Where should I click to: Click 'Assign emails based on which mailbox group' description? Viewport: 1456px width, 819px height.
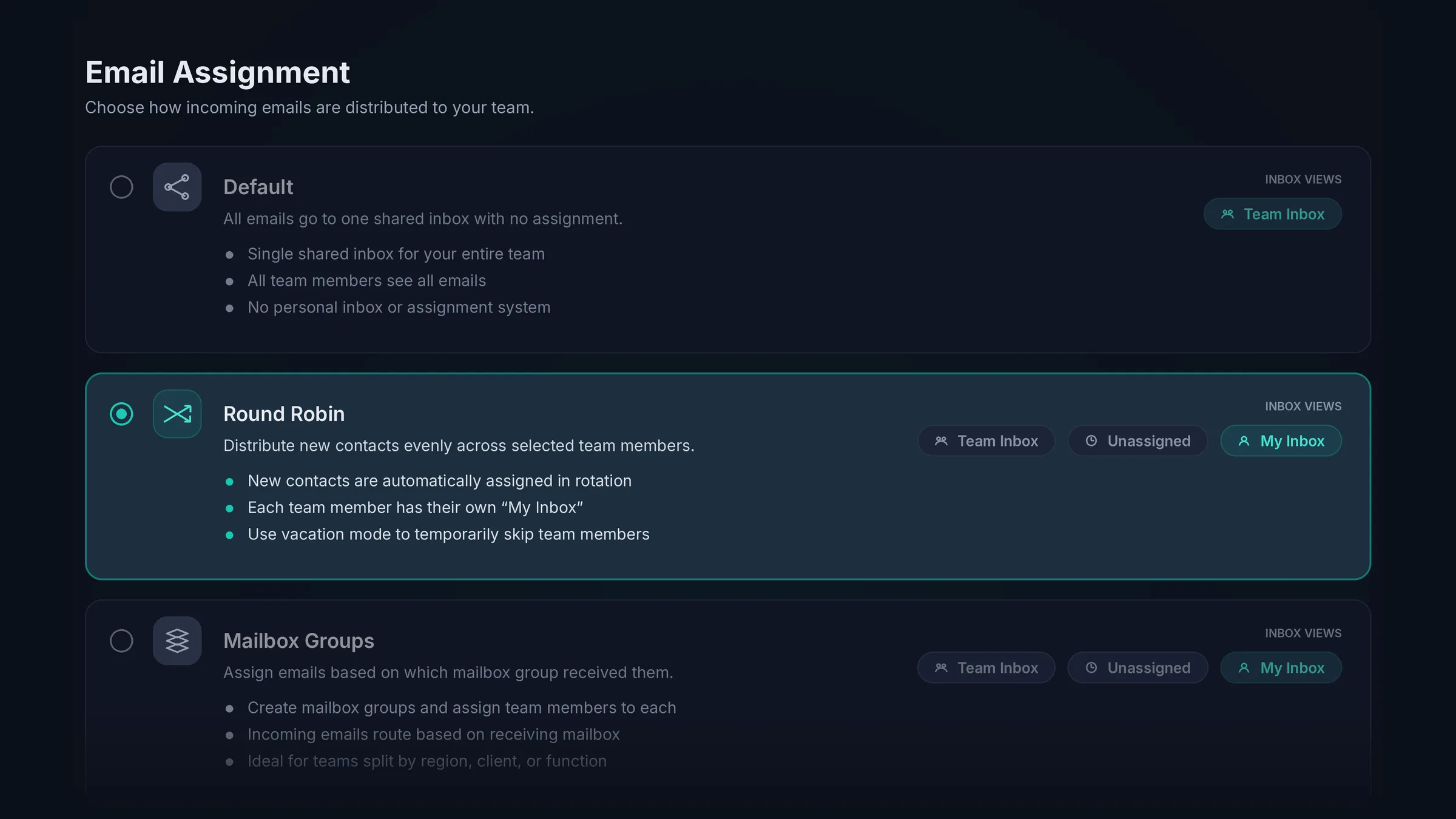[448, 673]
